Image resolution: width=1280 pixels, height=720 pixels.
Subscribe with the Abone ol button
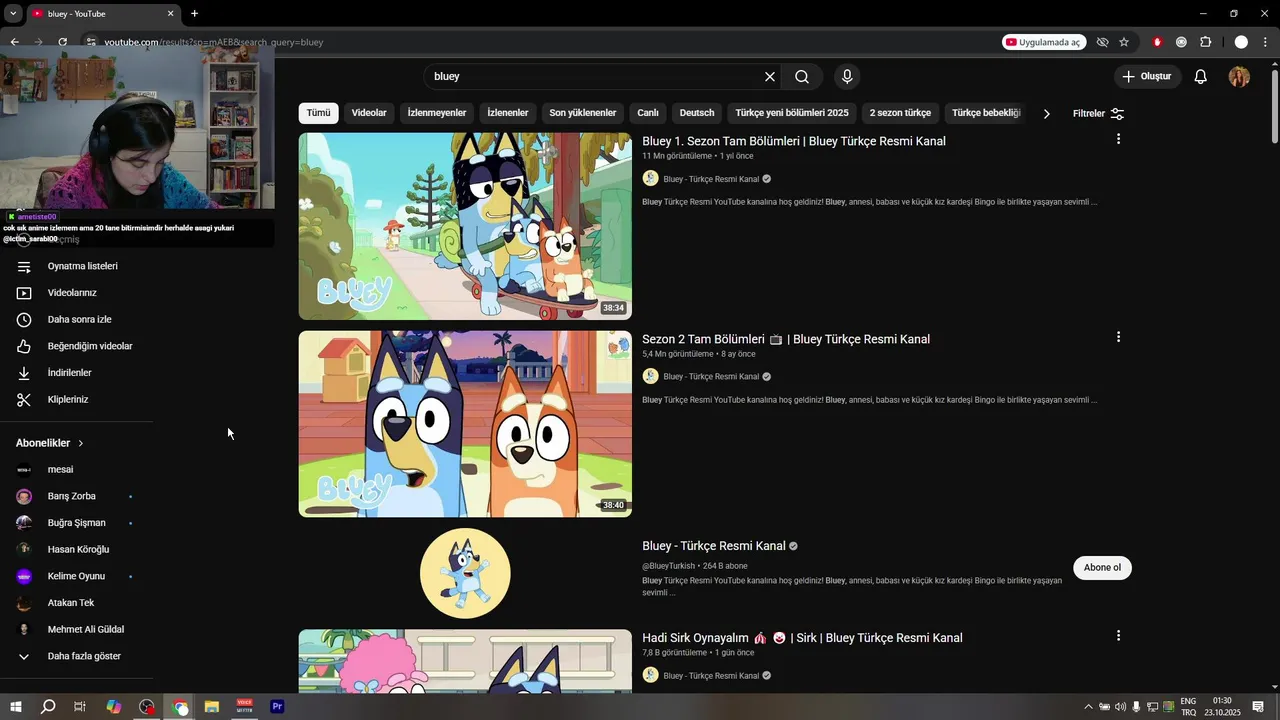(x=1102, y=568)
